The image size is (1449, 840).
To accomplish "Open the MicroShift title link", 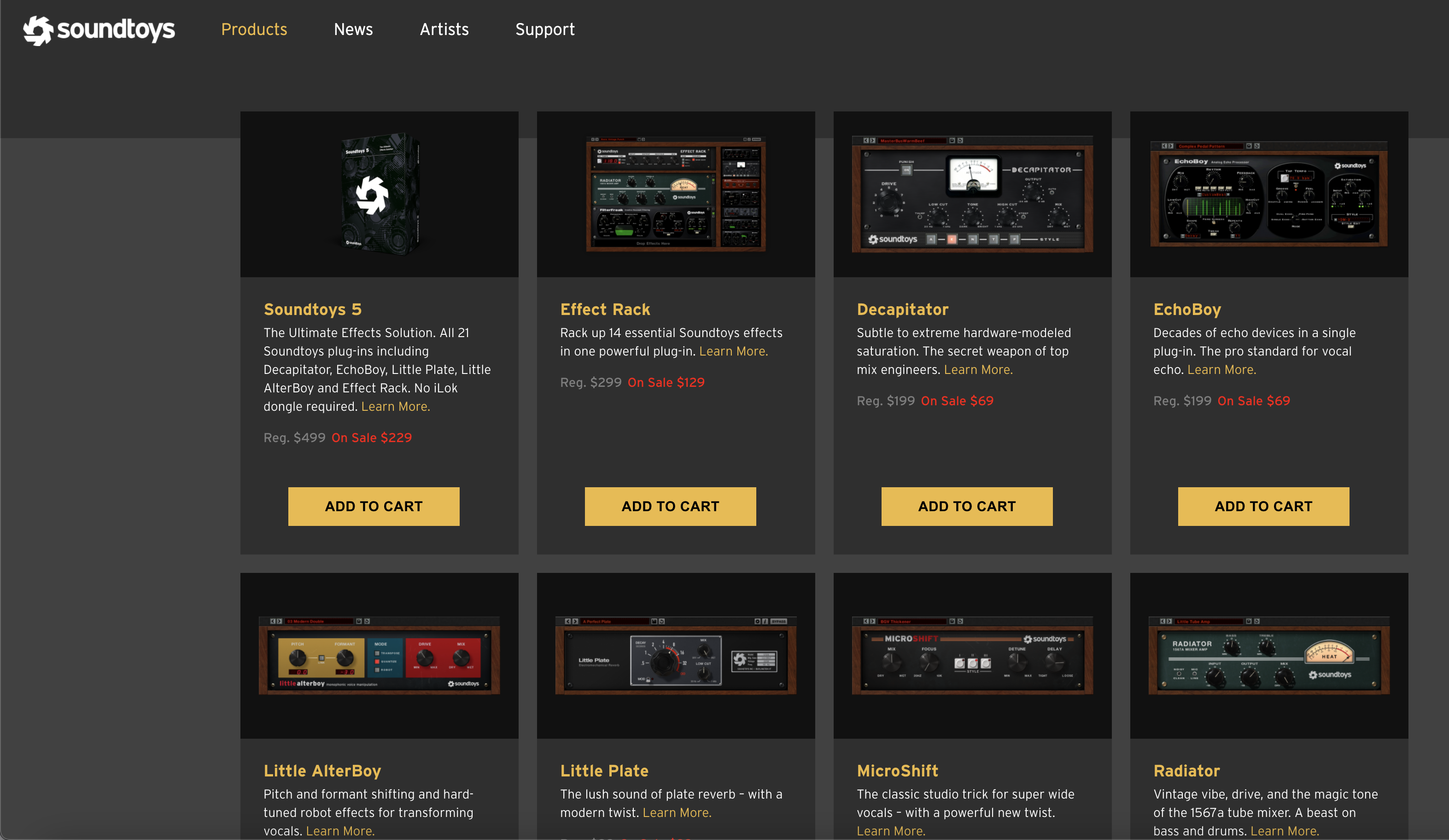I will tap(897, 770).
